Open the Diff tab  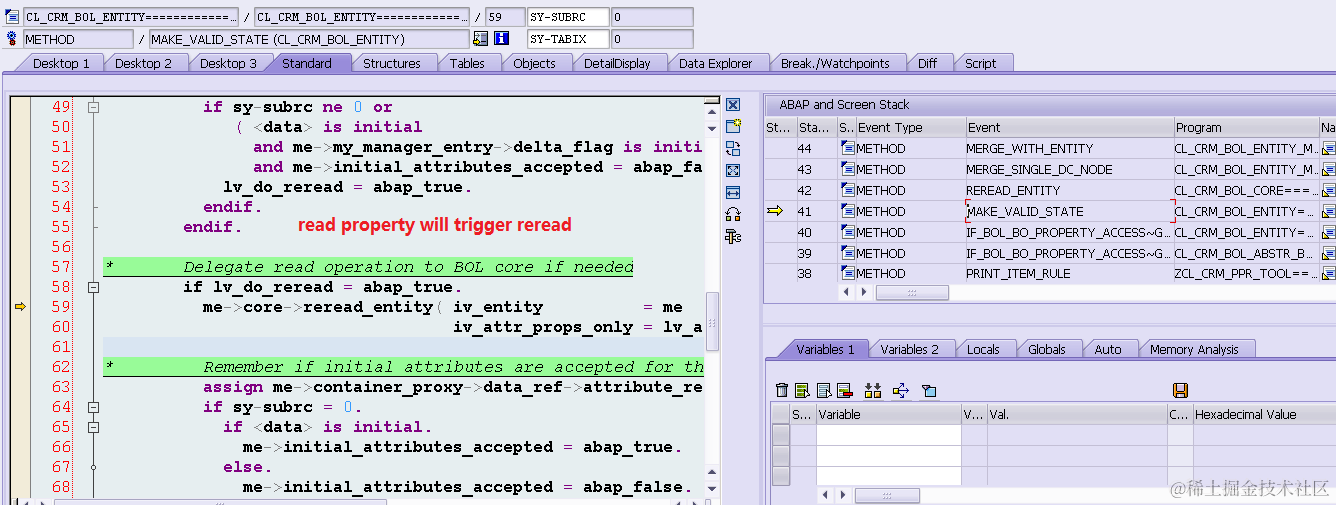pyautogui.click(x=927, y=63)
